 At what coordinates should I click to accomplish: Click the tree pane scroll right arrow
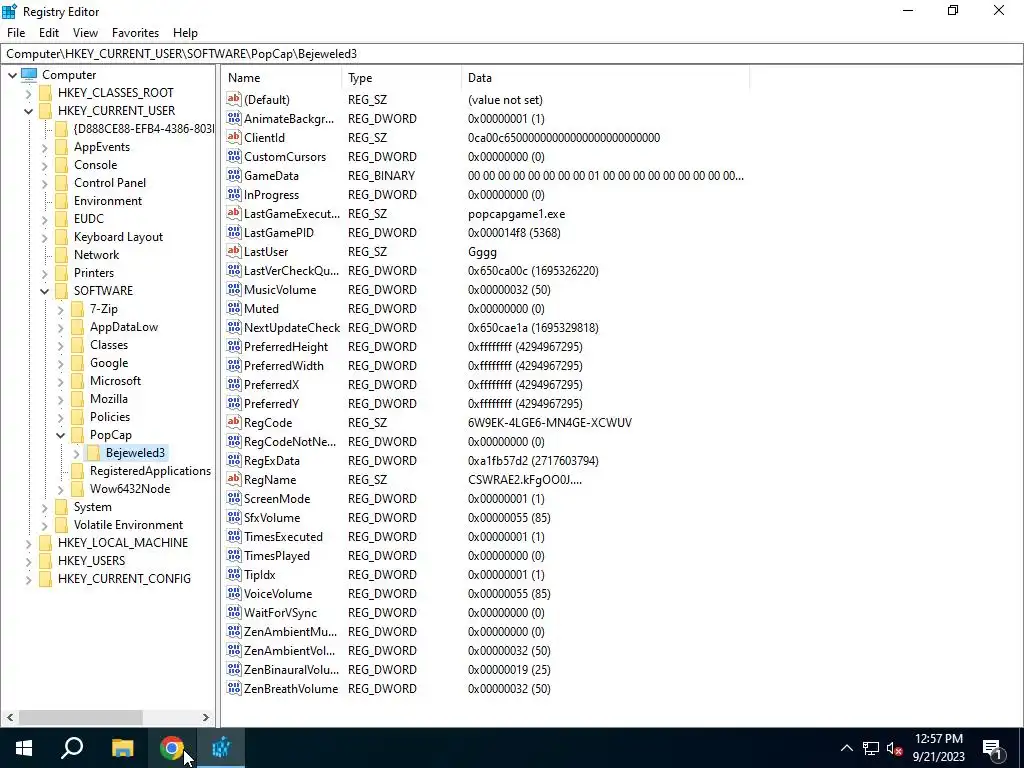206,717
